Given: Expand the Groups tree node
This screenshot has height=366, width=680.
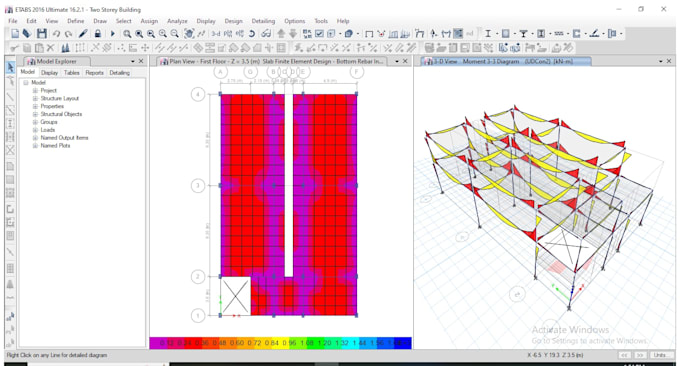Looking at the screenshot, I should 35,122.
